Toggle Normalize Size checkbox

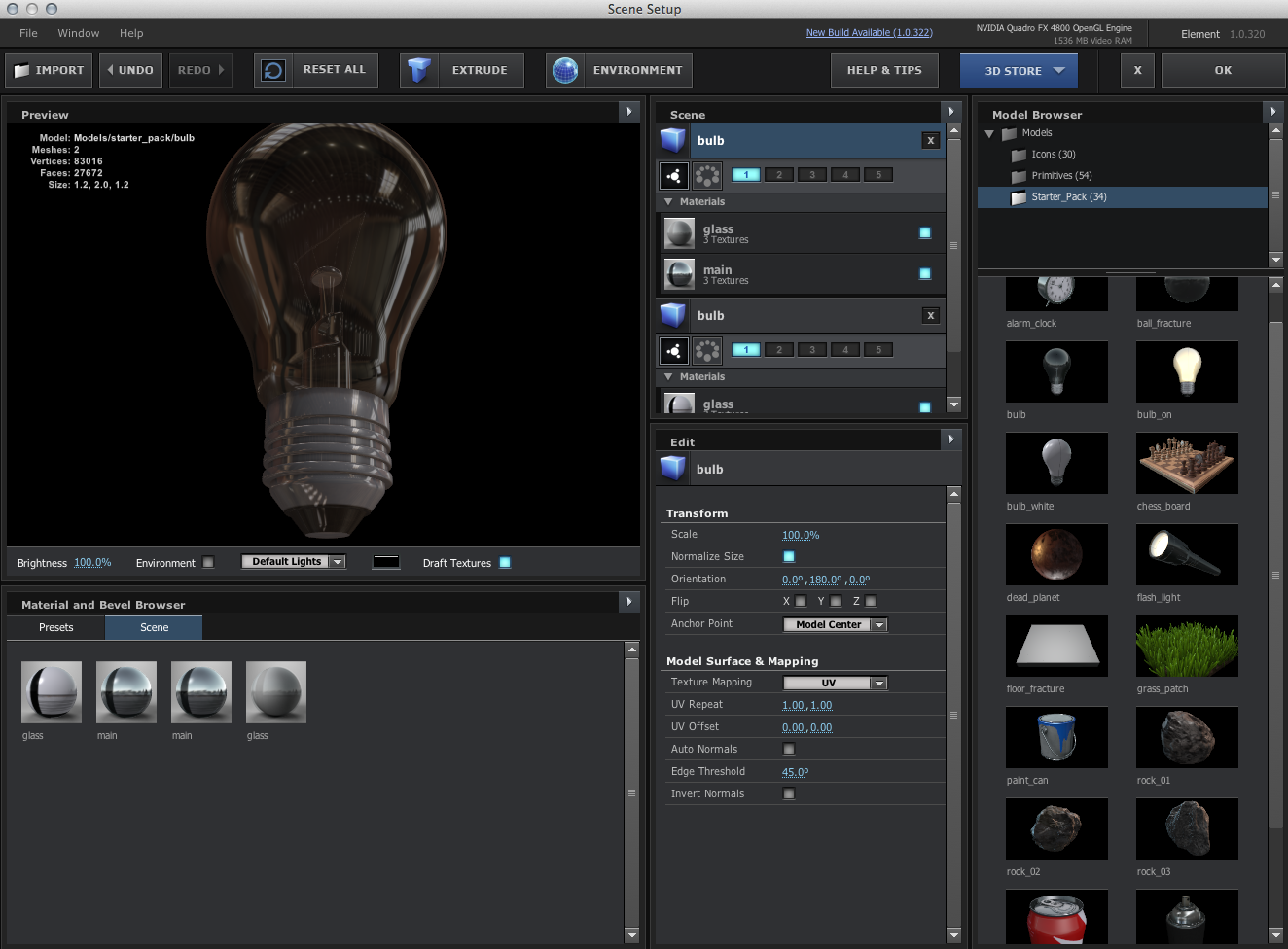point(789,557)
